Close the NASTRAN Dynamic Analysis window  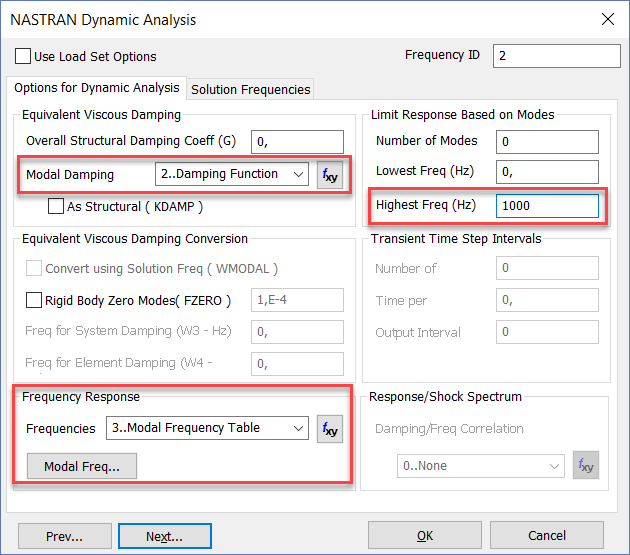(608, 19)
